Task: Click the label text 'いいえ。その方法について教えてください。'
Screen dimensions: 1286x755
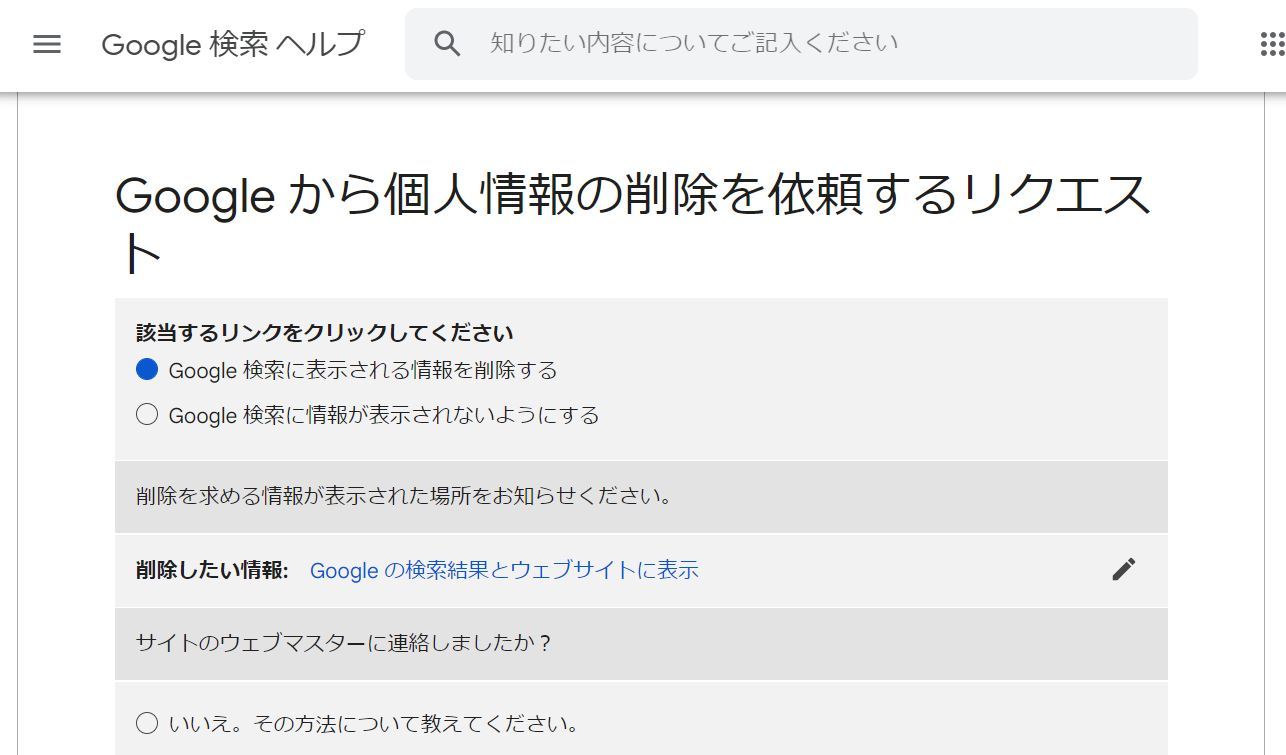Action: (x=374, y=724)
